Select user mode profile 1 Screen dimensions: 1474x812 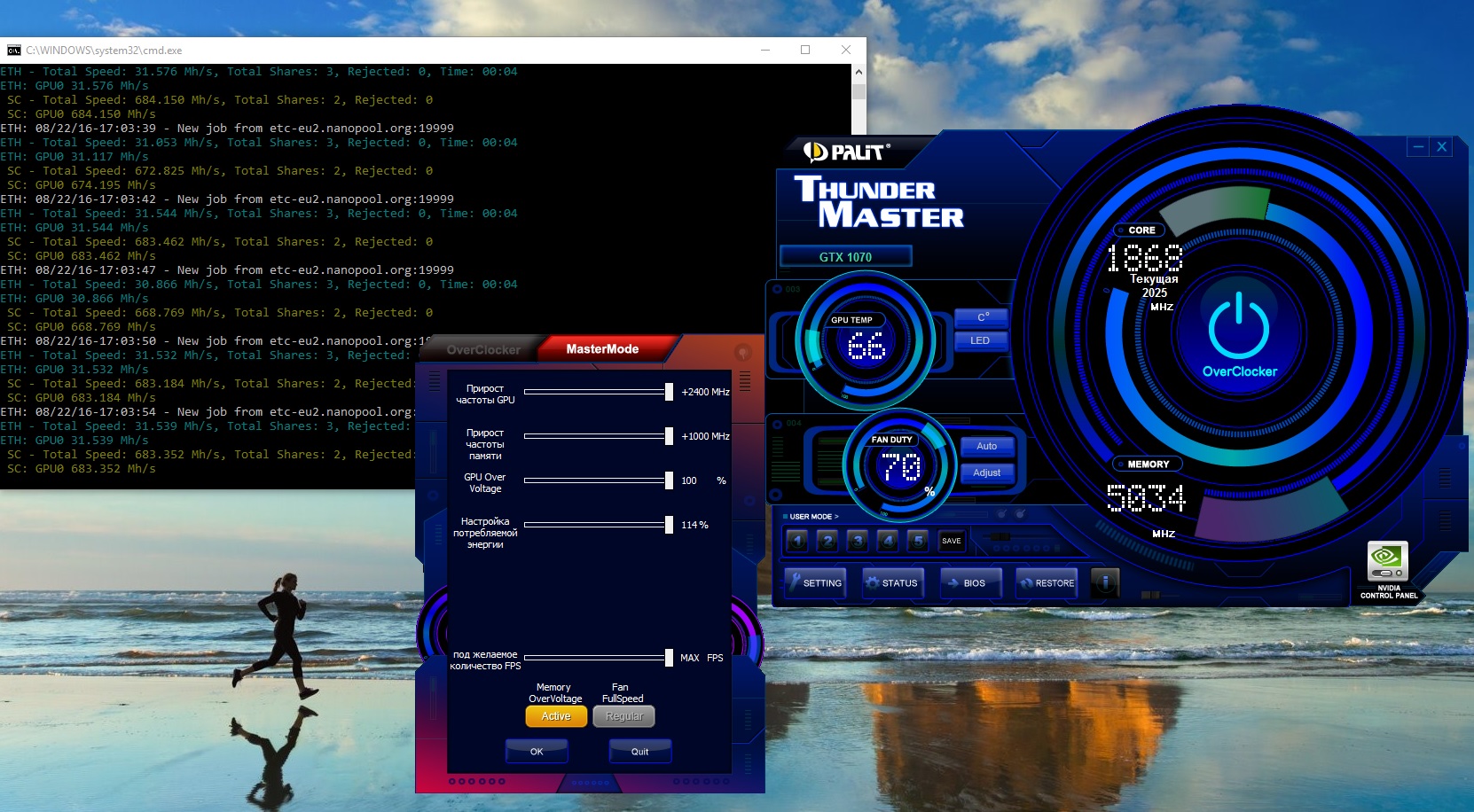click(797, 540)
